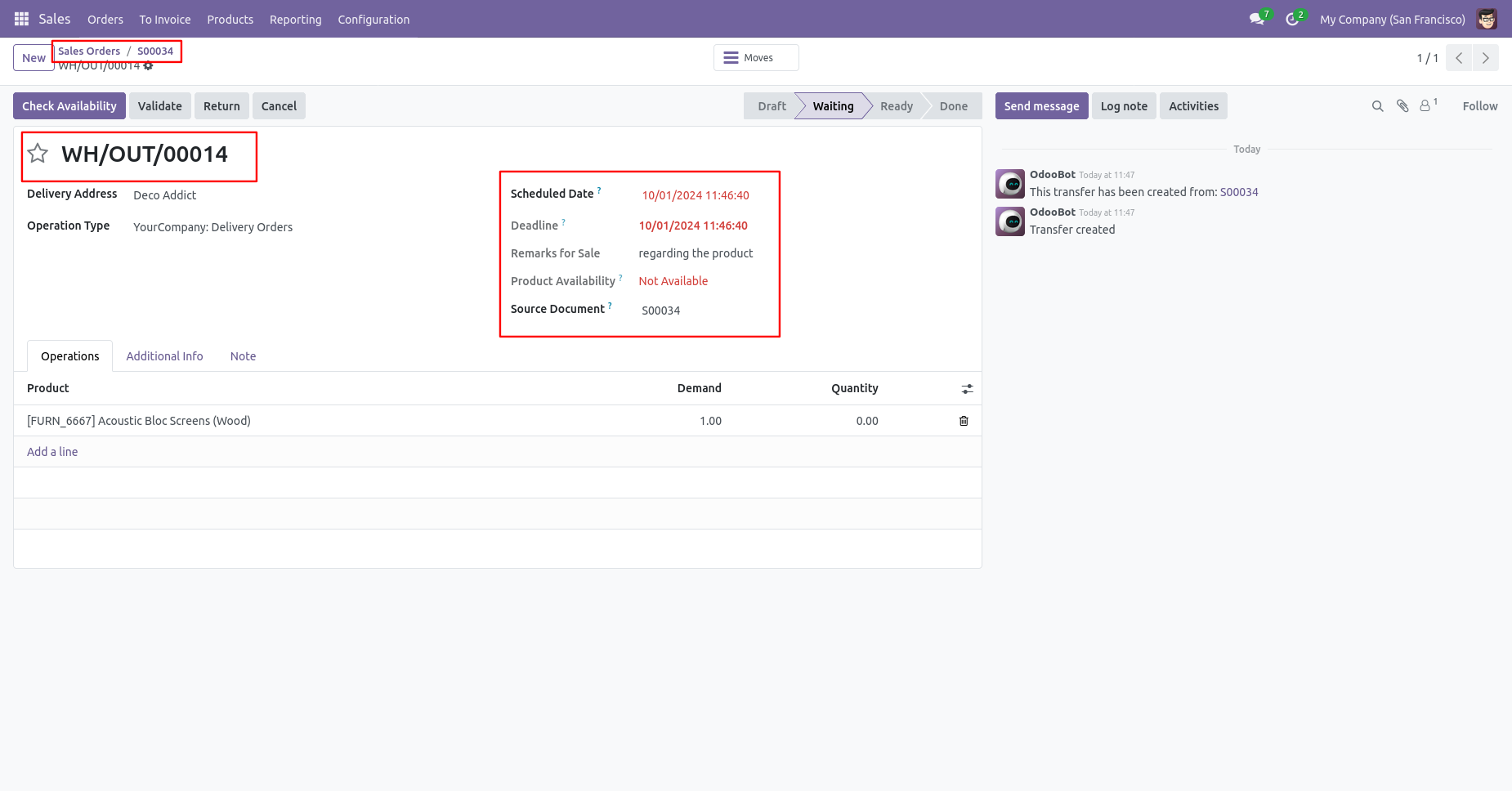
Task: Open the Sales app home
Action: coord(55,19)
